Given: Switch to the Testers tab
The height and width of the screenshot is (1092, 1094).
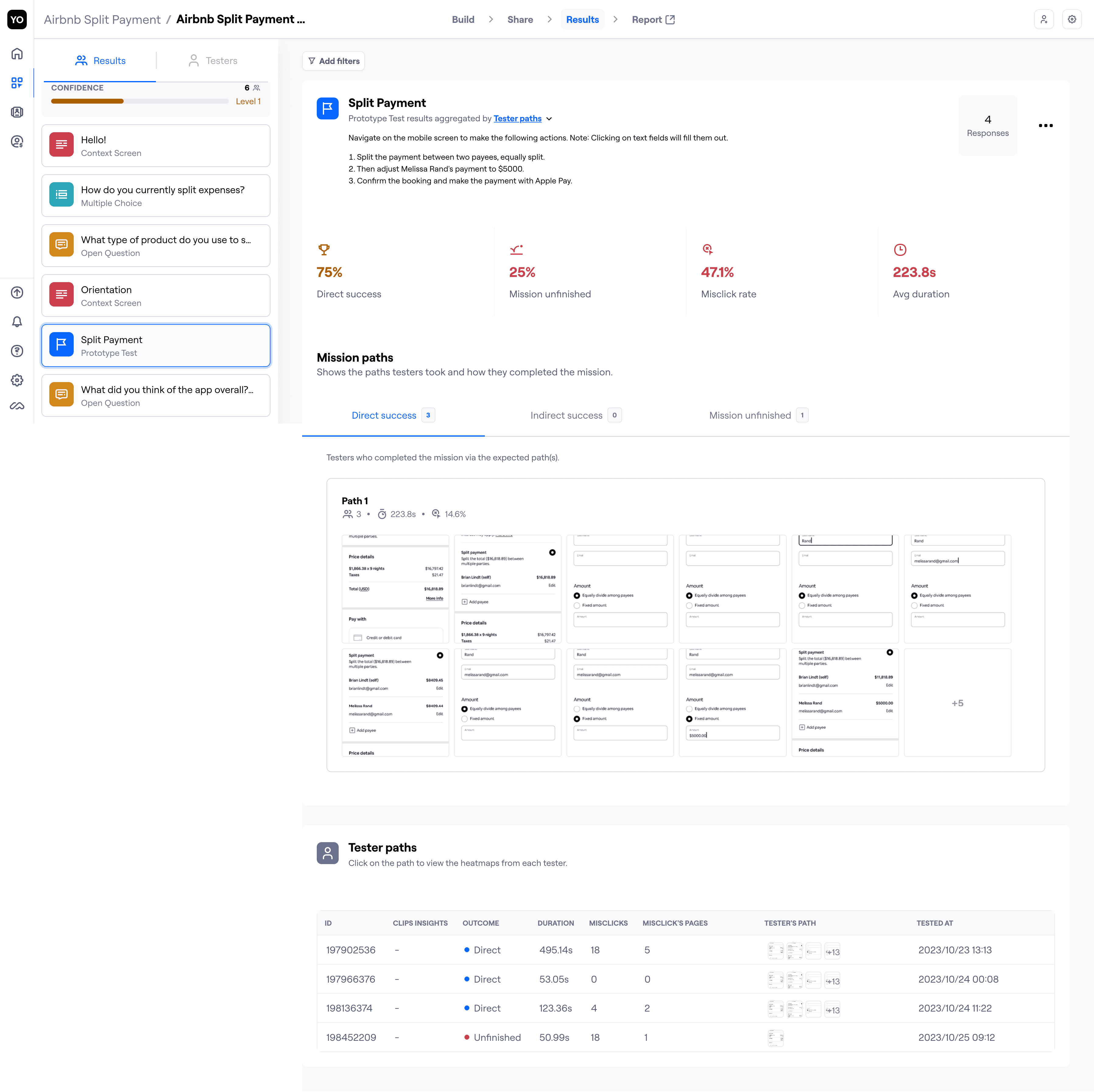Looking at the screenshot, I should pyautogui.click(x=213, y=61).
